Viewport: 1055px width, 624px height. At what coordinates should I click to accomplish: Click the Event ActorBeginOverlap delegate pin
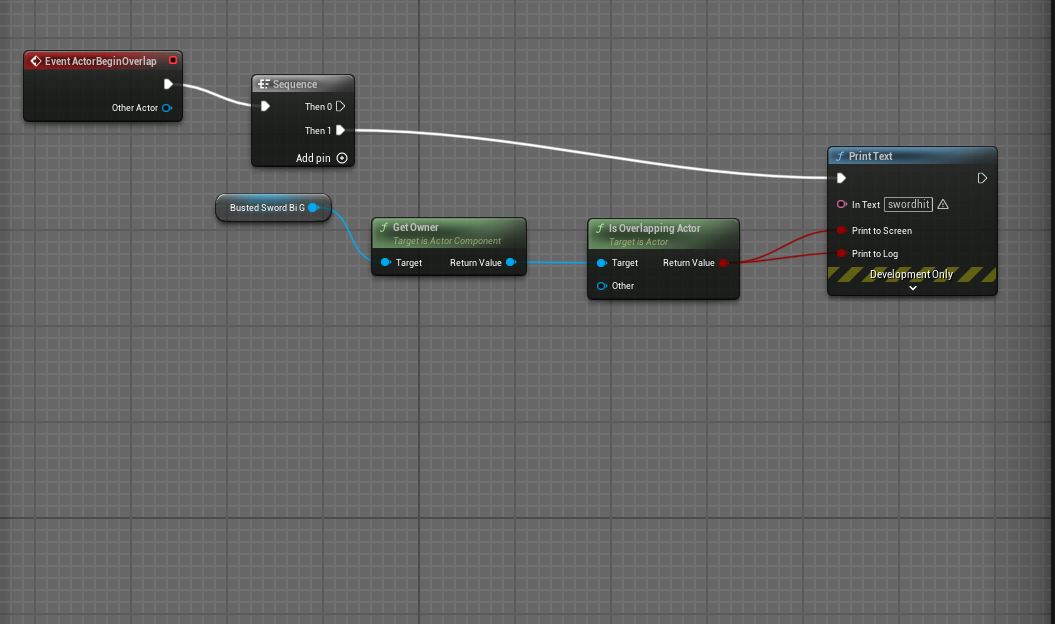click(173, 61)
